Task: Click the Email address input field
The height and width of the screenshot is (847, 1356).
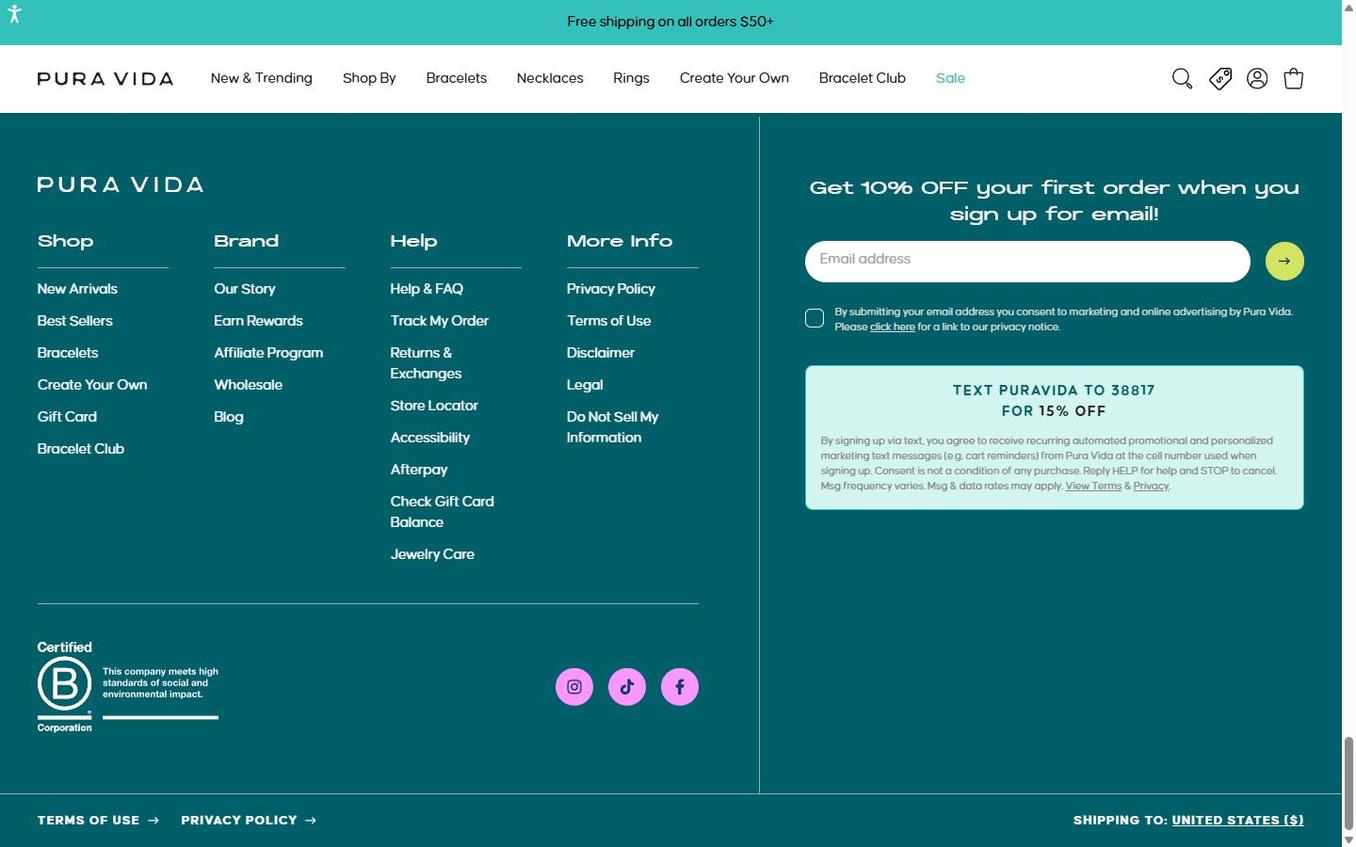Action: pyautogui.click(x=1026, y=260)
